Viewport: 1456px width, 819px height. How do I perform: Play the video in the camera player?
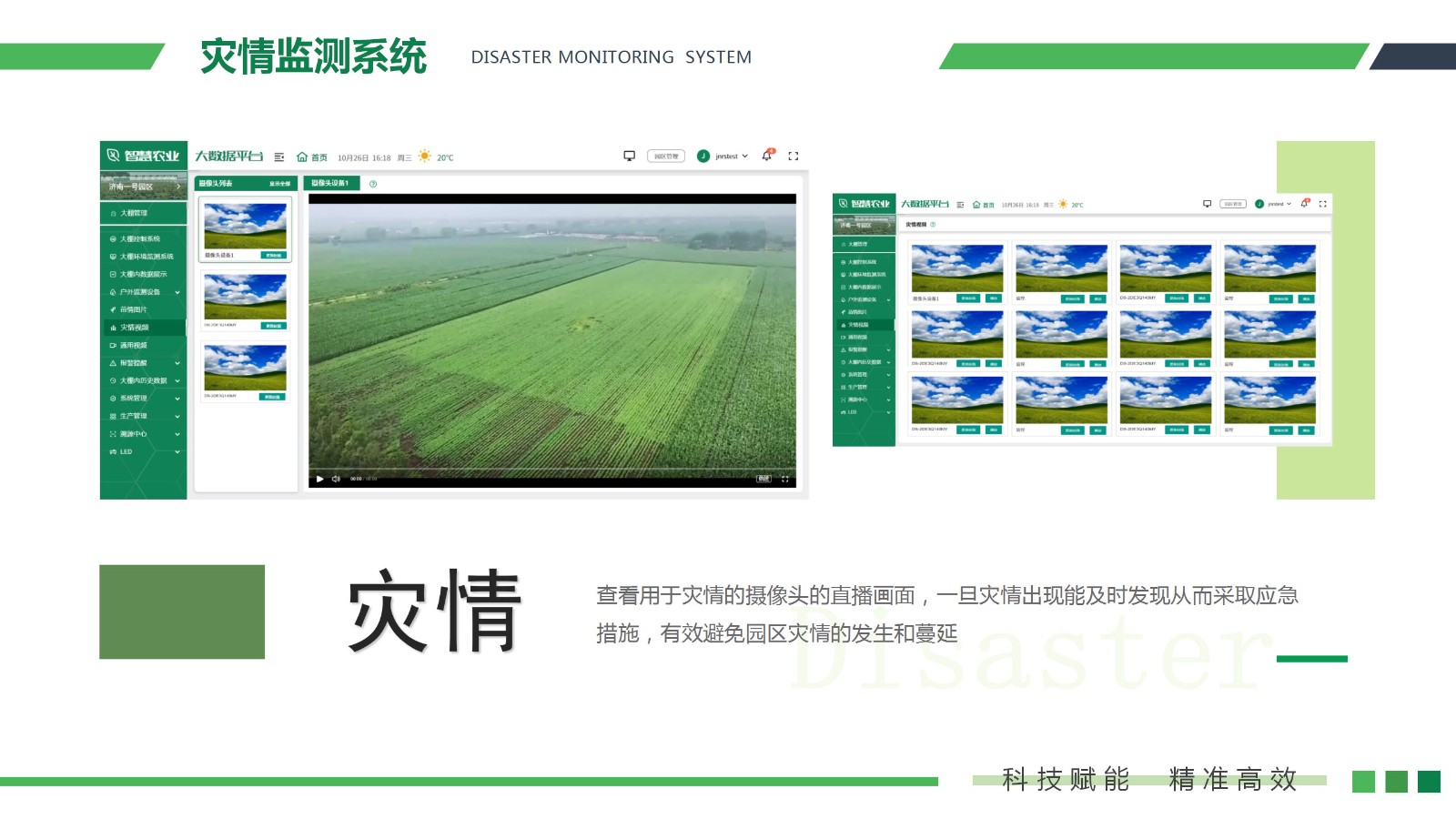[x=319, y=479]
